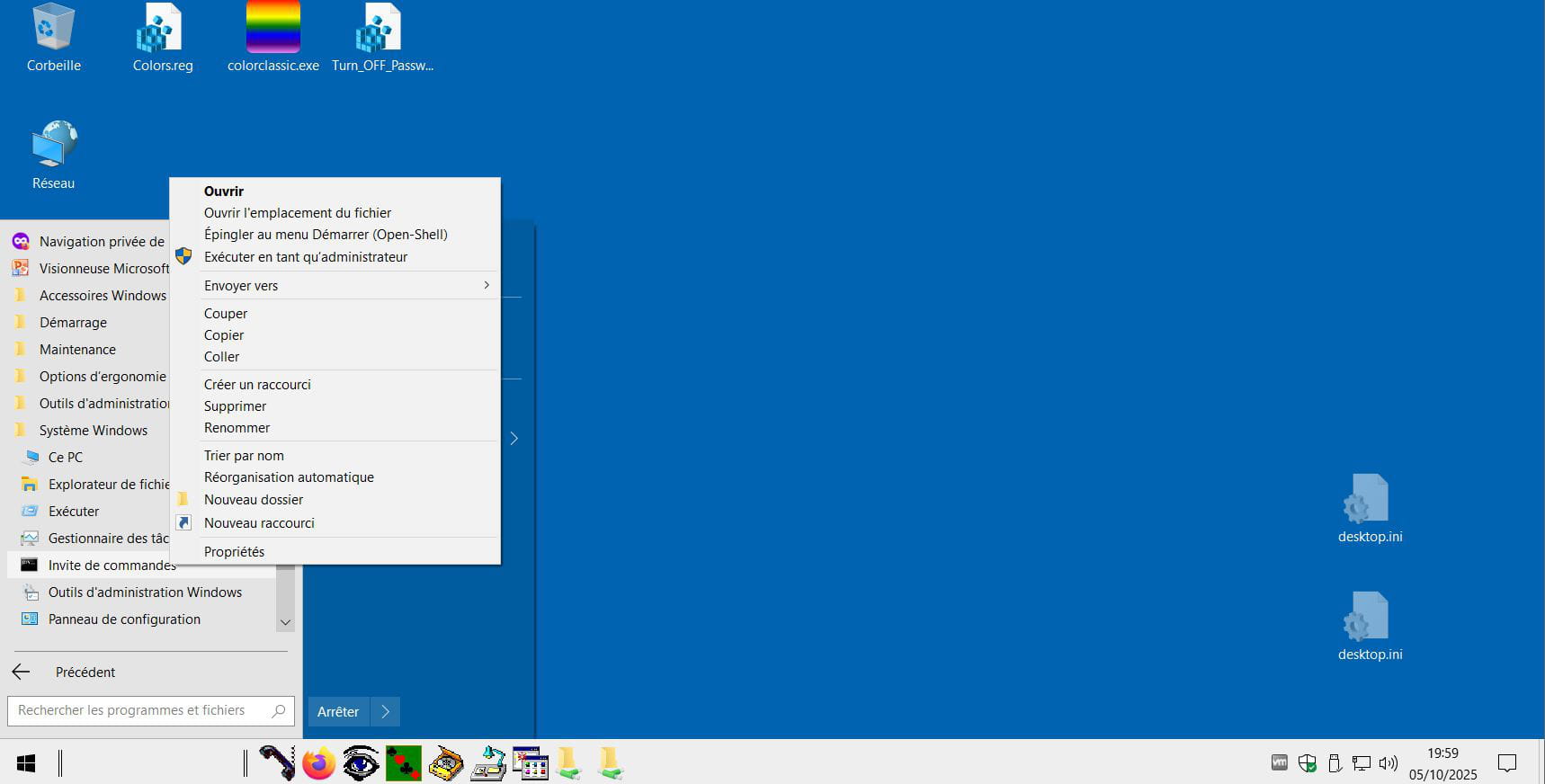1545x784 pixels.
Task: Click the Windows Start button
Action: (x=26, y=763)
